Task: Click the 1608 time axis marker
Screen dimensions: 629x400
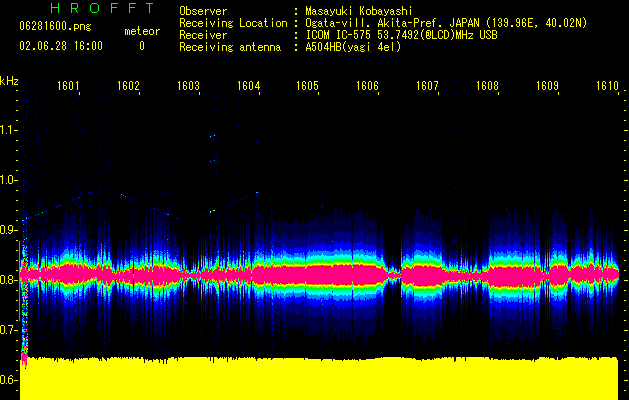Action: click(487, 86)
